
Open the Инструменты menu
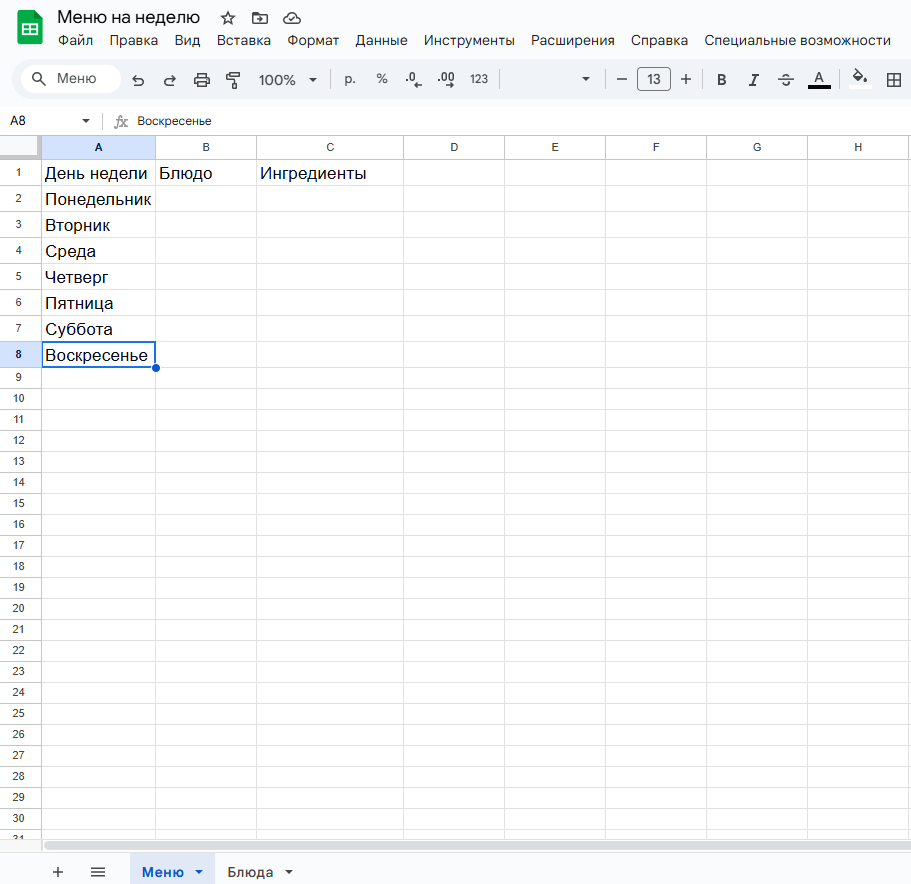[469, 40]
